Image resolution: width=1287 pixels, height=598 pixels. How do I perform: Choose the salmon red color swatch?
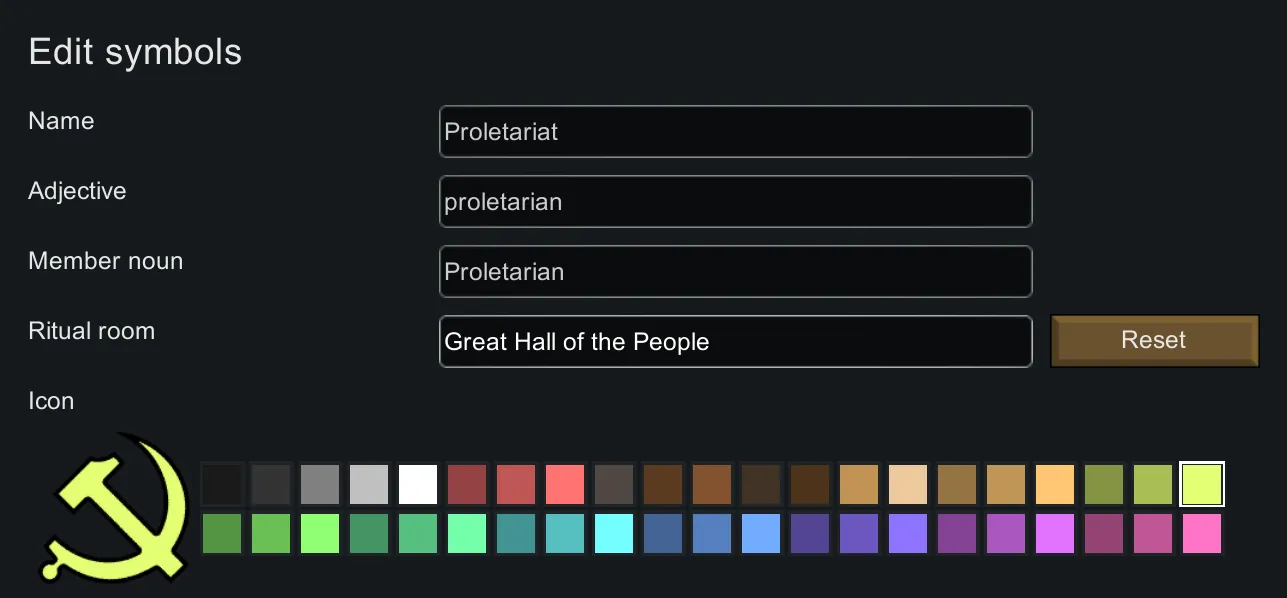(x=565, y=484)
